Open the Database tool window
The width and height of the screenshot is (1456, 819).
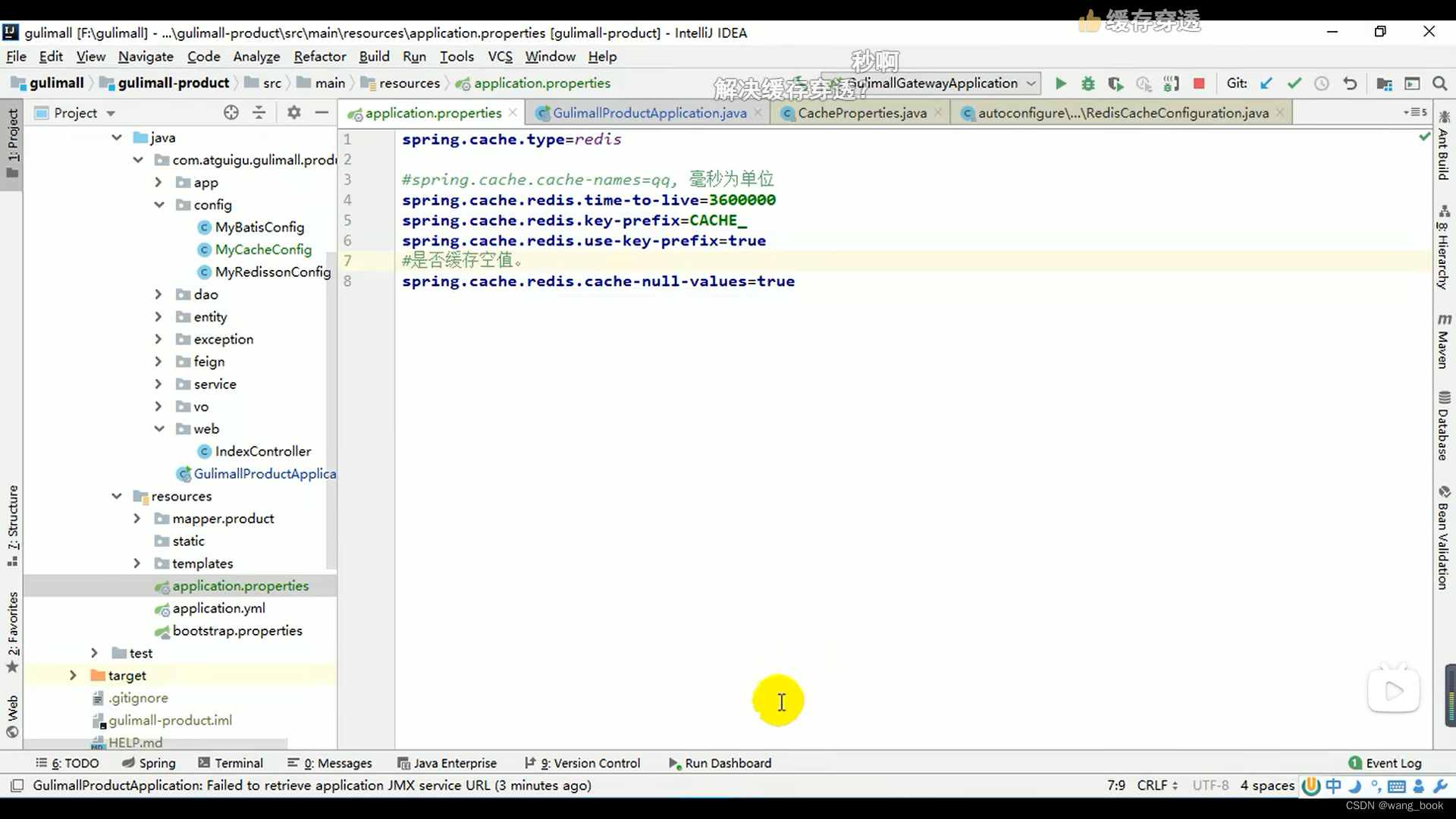pyautogui.click(x=1443, y=426)
